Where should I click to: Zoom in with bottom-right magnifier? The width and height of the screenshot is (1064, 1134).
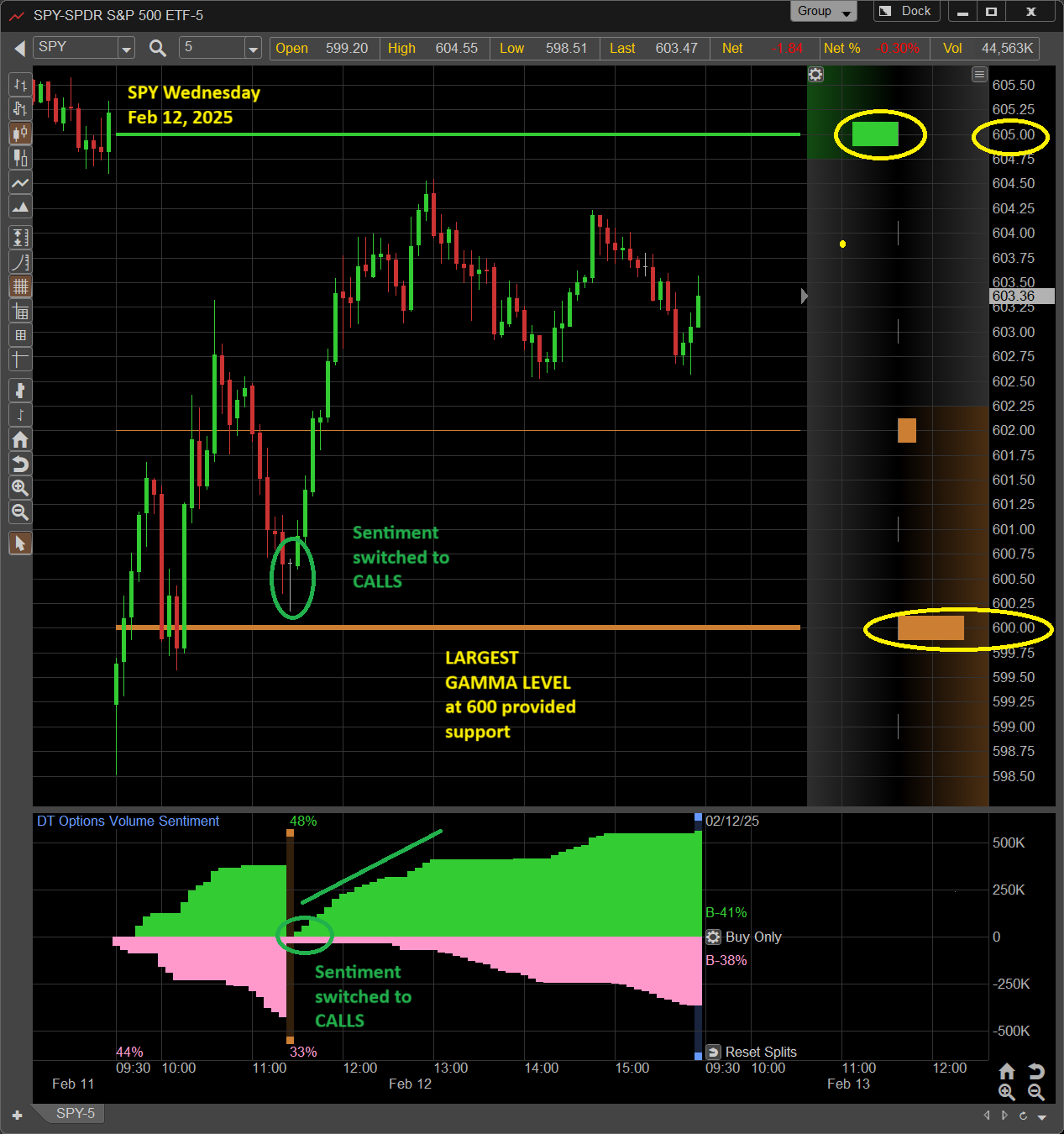click(x=1007, y=1092)
